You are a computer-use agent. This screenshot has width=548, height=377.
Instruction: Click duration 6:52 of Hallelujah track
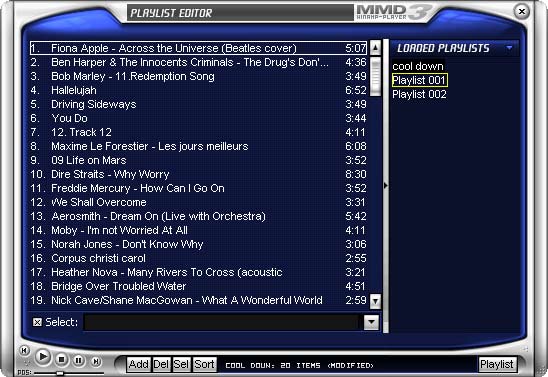356,90
